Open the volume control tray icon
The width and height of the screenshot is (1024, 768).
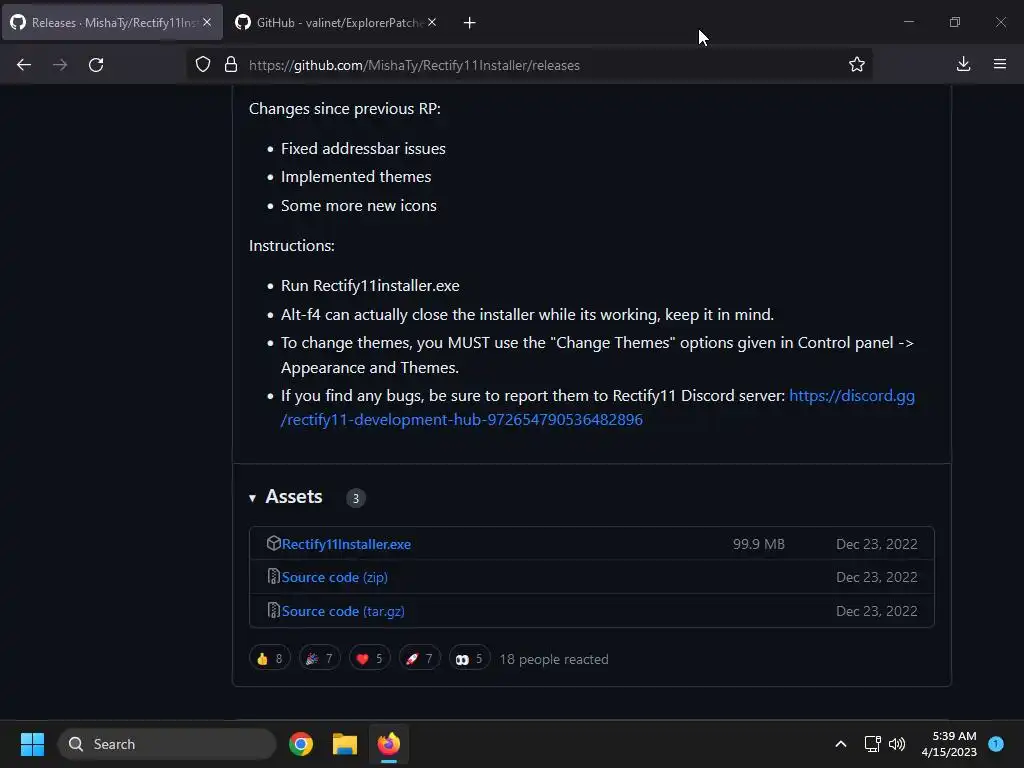click(x=897, y=744)
